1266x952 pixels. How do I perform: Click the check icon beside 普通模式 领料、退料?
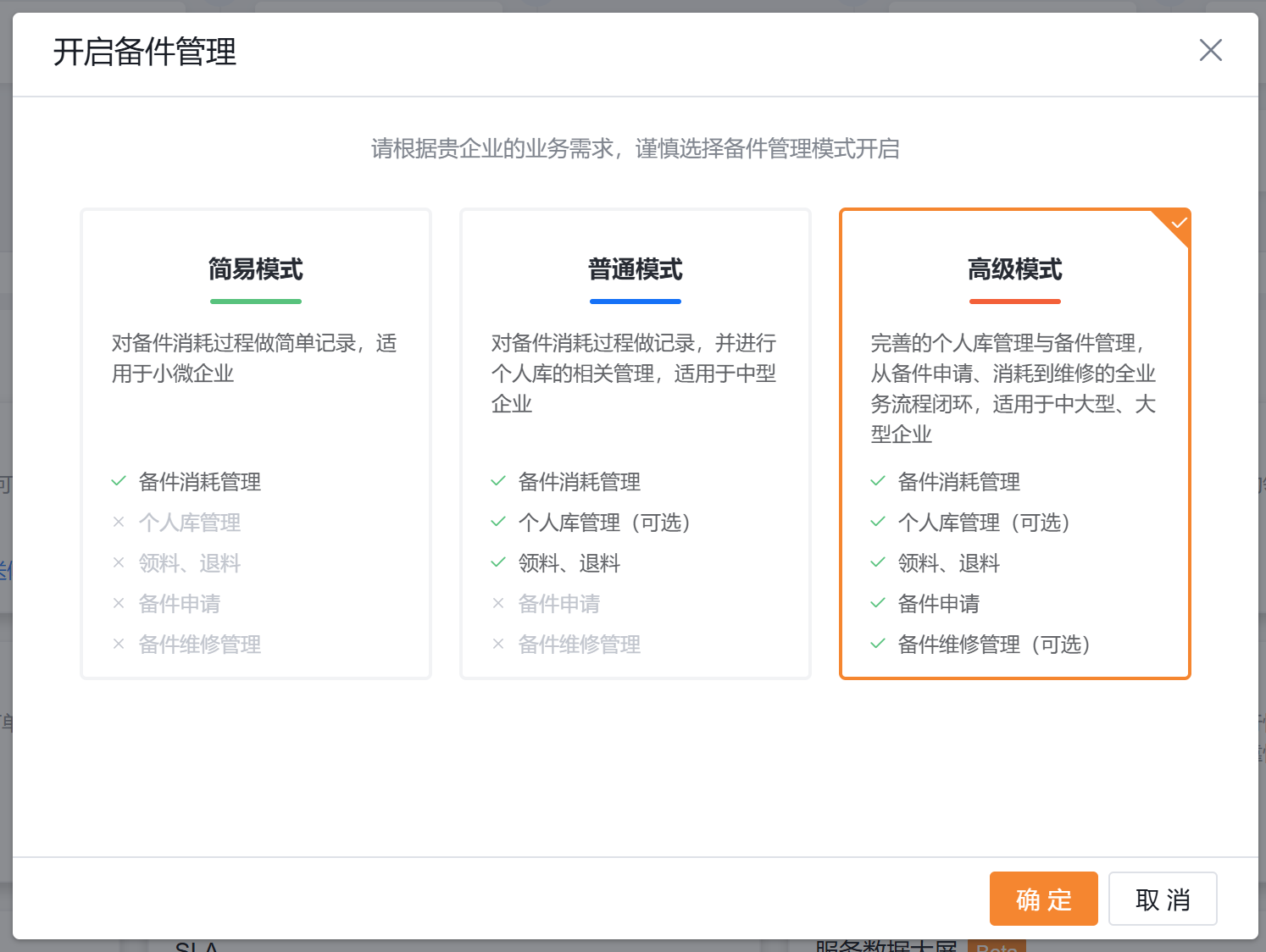pos(498,562)
